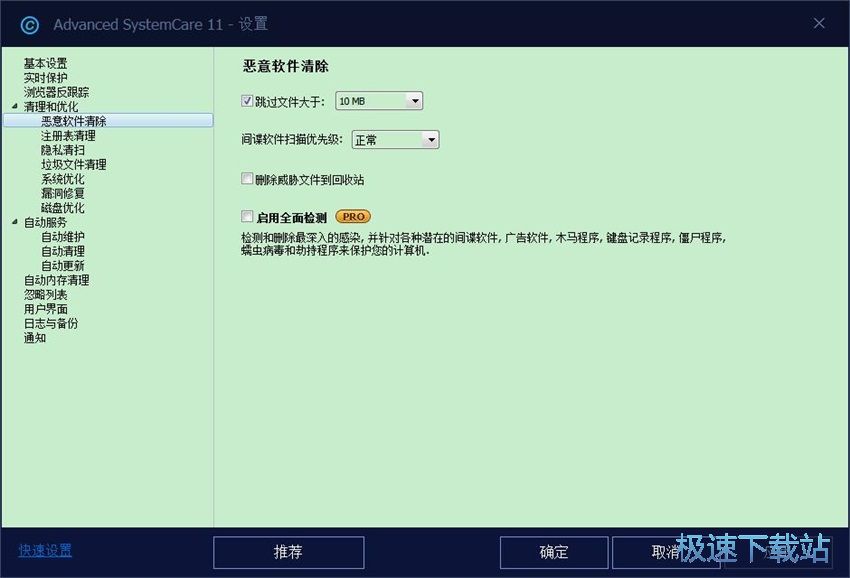This screenshot has height=578, width=850.
Task: Open 系统优化 settings
Action: click(62, 179)
